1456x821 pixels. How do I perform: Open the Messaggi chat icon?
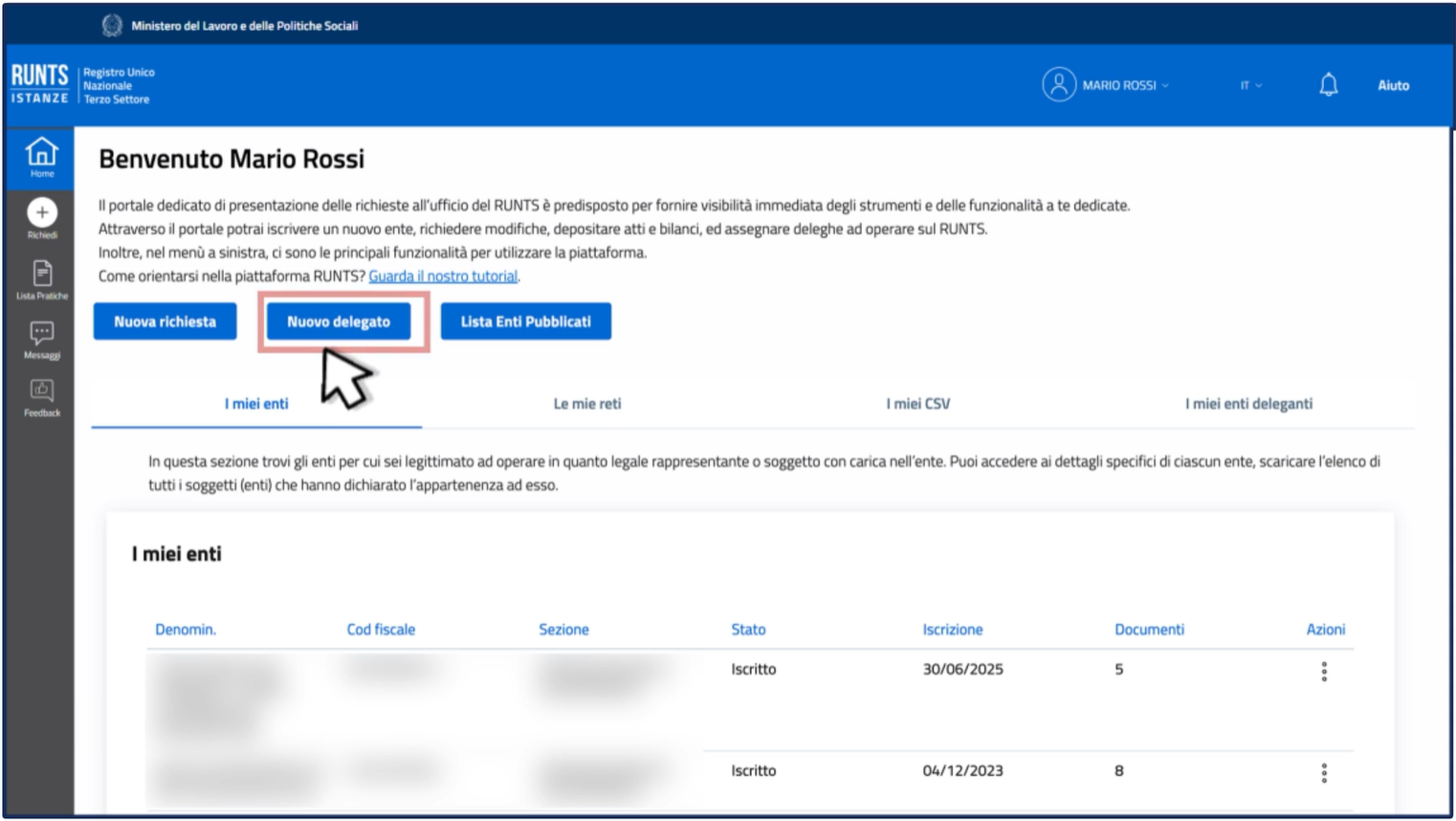[x=41, y=334]
